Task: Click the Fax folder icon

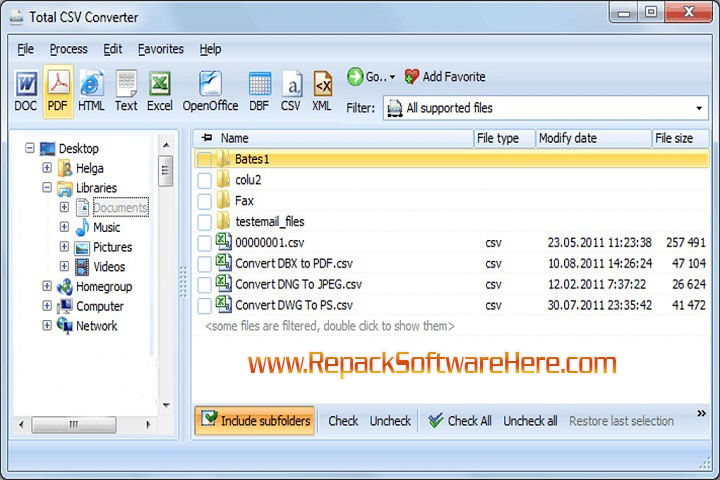Action: click(223, 200)
